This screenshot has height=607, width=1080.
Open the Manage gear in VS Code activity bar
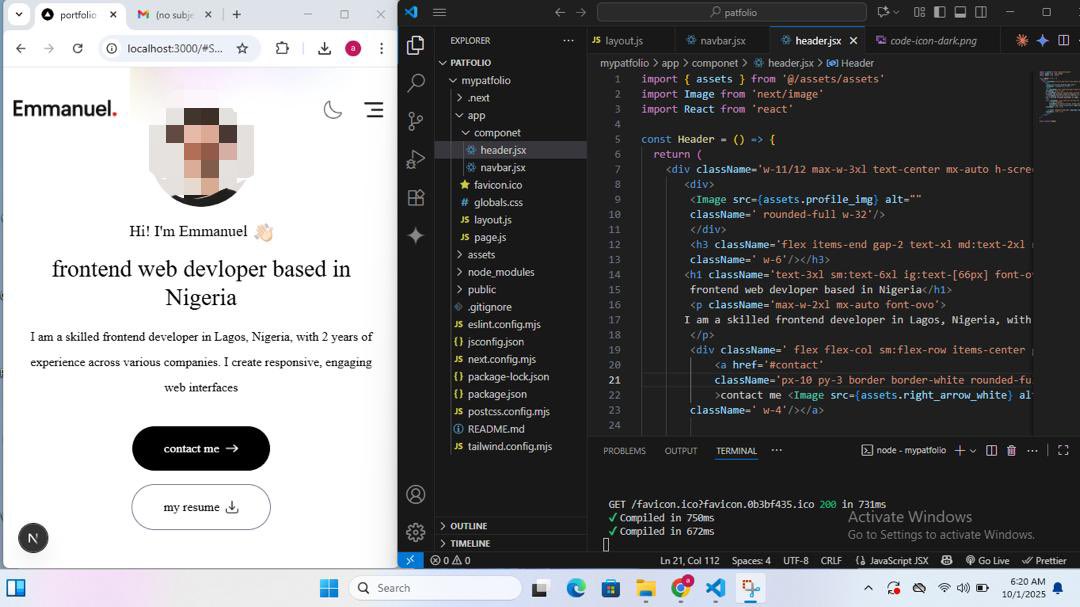tap(415, 532)
